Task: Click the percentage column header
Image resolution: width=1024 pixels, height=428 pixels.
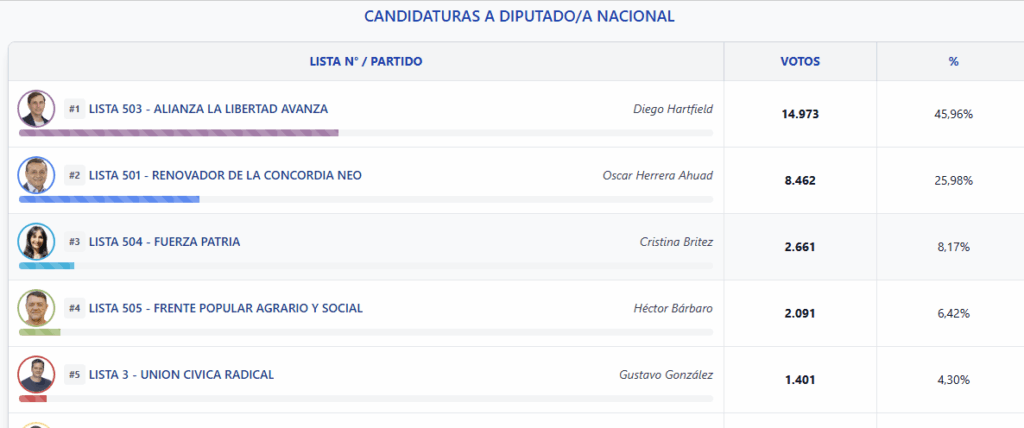Action: 953,62
